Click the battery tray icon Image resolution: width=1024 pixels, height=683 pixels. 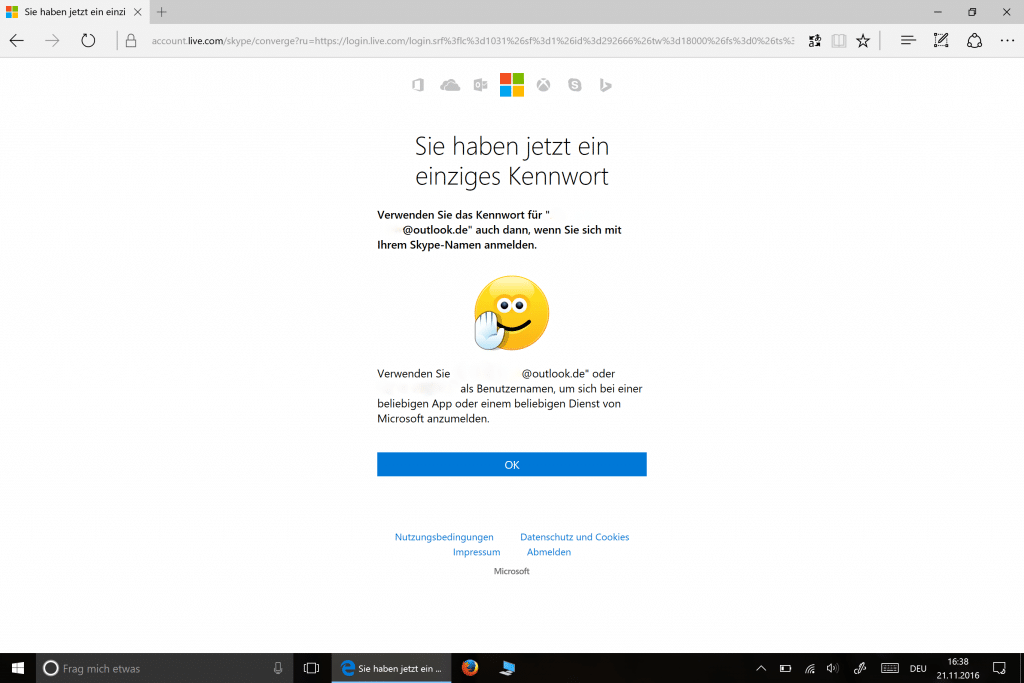tap(786, 668)
